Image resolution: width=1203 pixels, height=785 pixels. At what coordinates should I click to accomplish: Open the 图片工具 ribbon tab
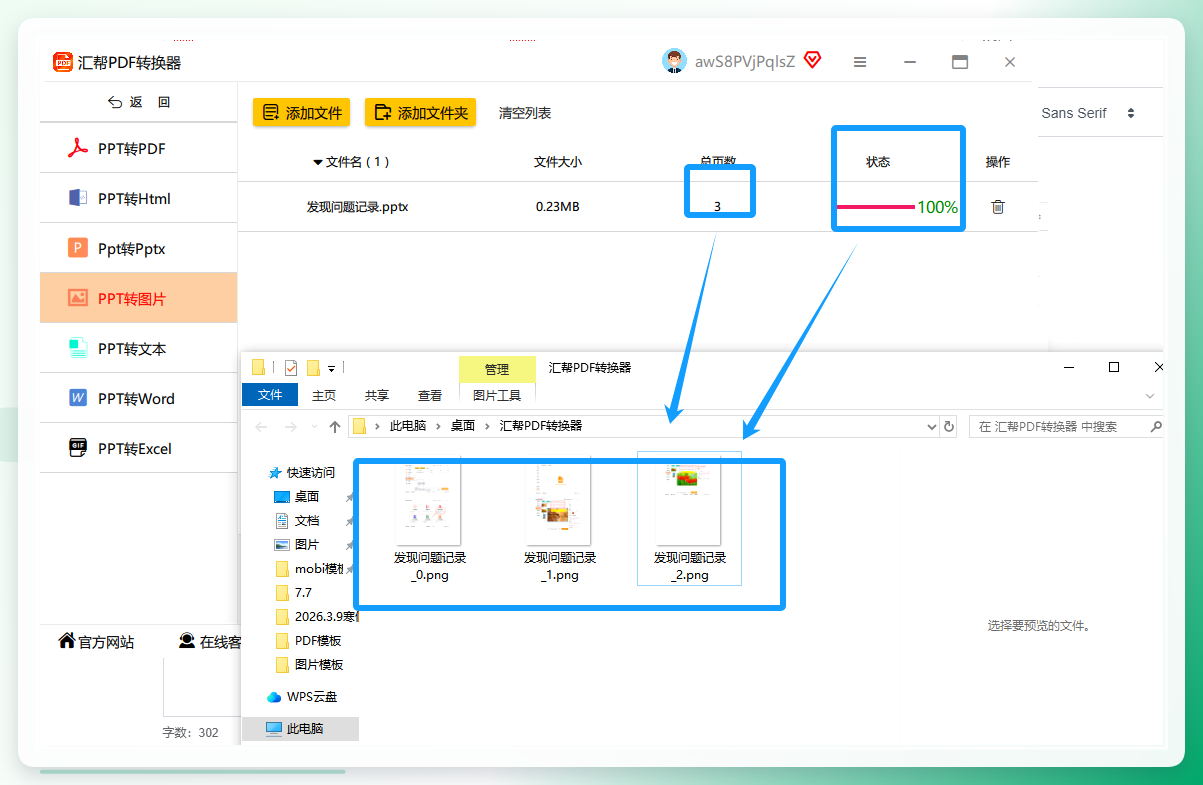(497, 395)
